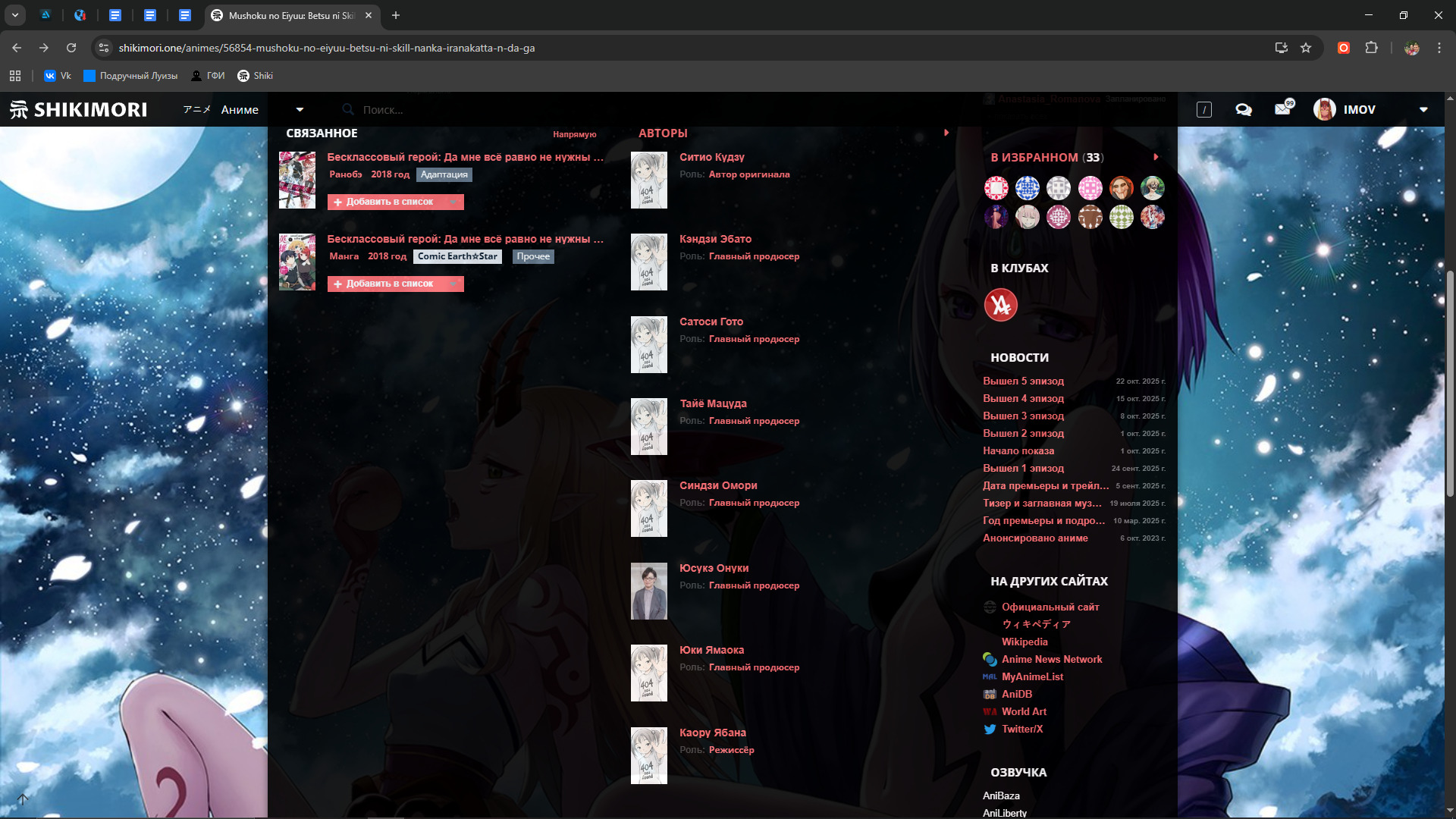Image resolution: width=1456 pixels, height=819 pixels.
Task: Bookmark this page with the star icon
Action: click(x=1306, y=48)
